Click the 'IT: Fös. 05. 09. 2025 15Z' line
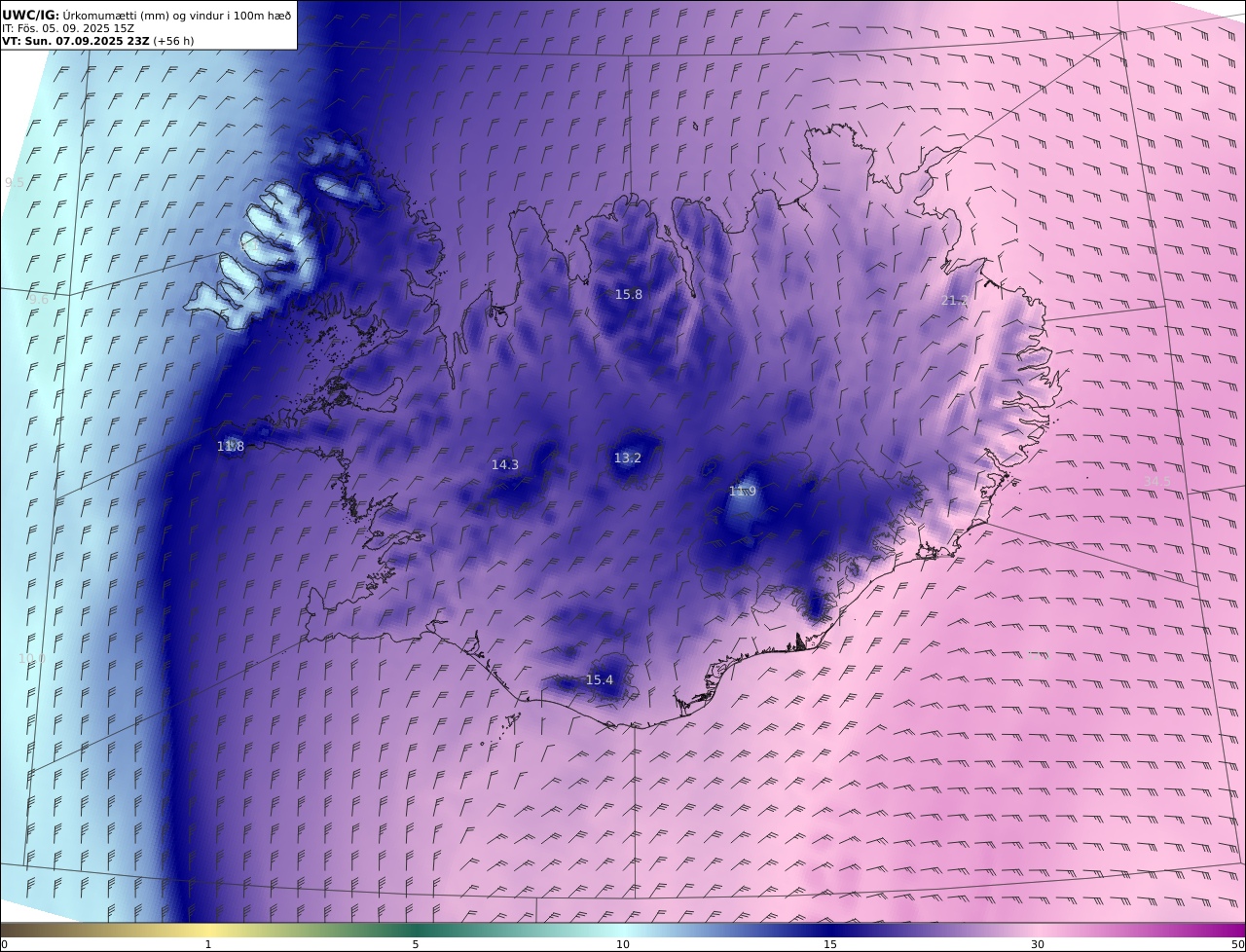Viewport: 1246px width, 952px height. point(68,28)
